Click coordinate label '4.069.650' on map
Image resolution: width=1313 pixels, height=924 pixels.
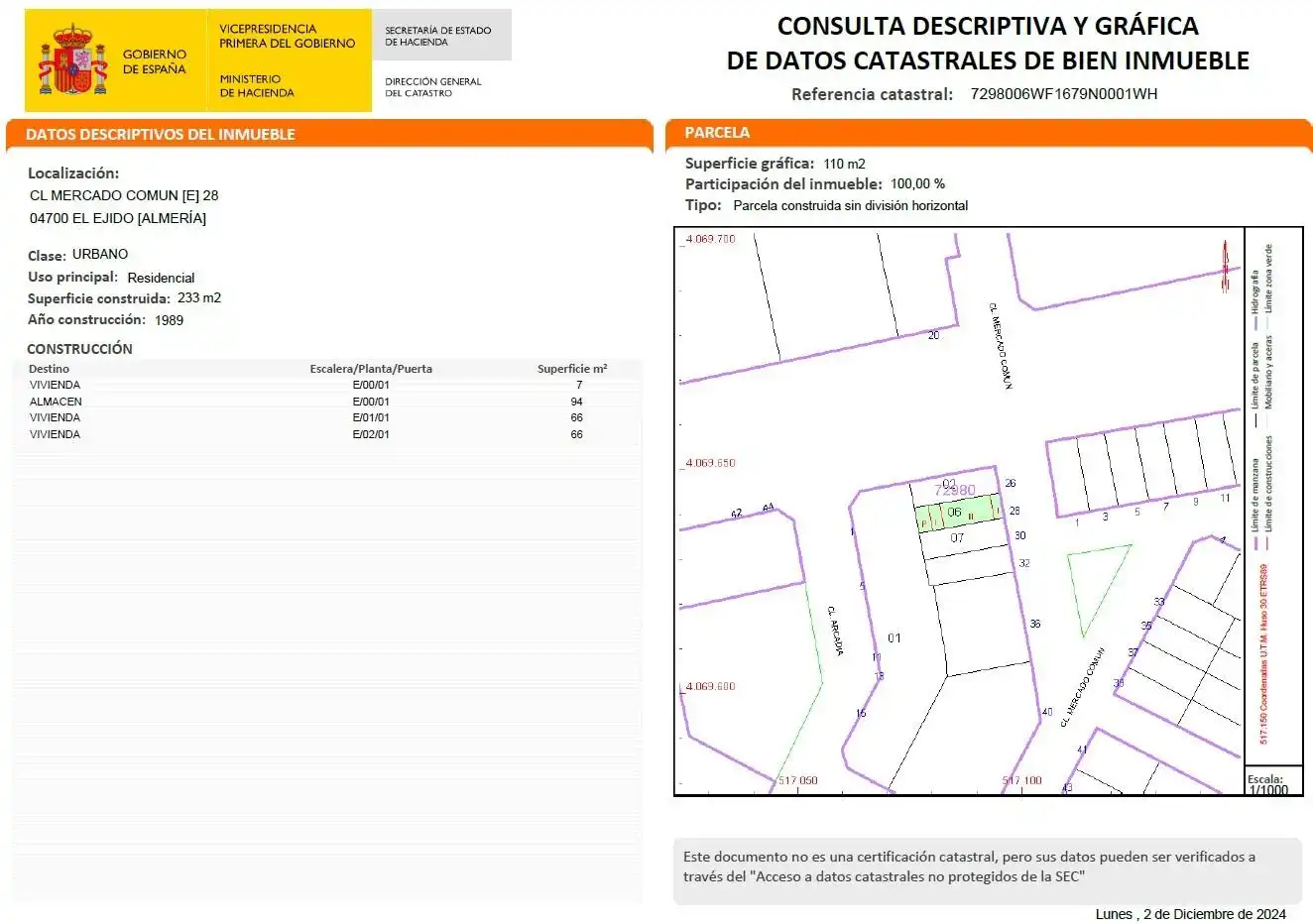pos(710,463)
